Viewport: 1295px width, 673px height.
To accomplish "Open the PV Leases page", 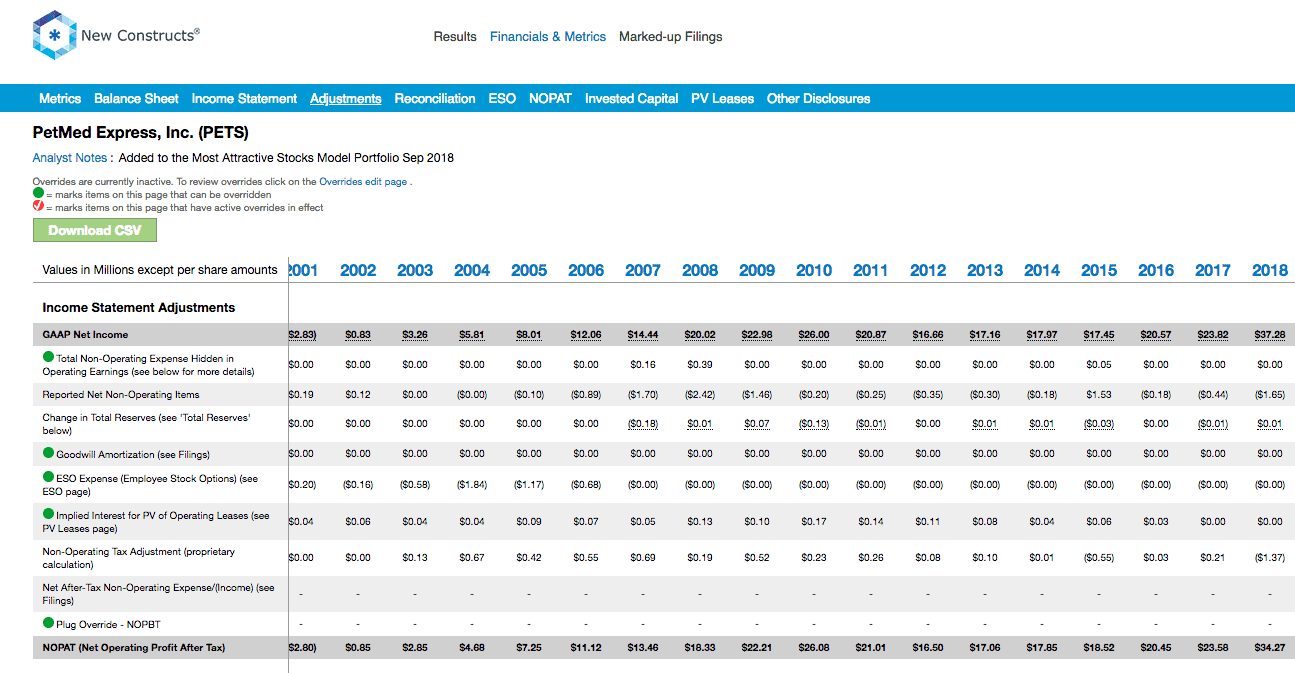I will pyautogui.click(x=722, y=98).
